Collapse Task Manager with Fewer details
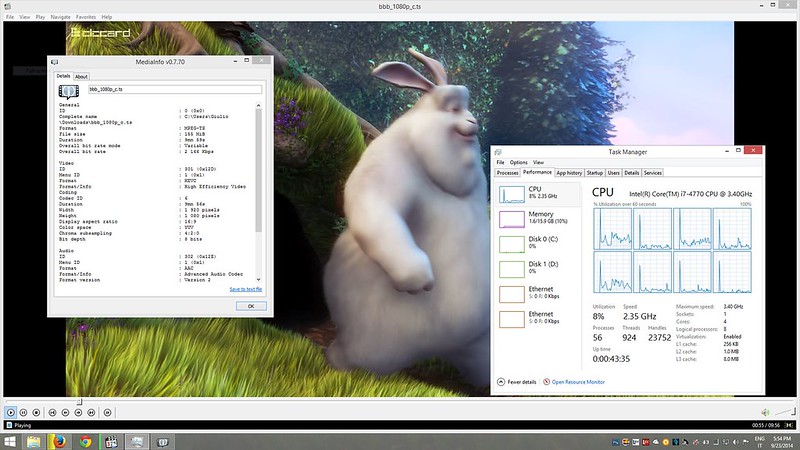The width and height of the screenshot is (800, 450). point(517,382)
